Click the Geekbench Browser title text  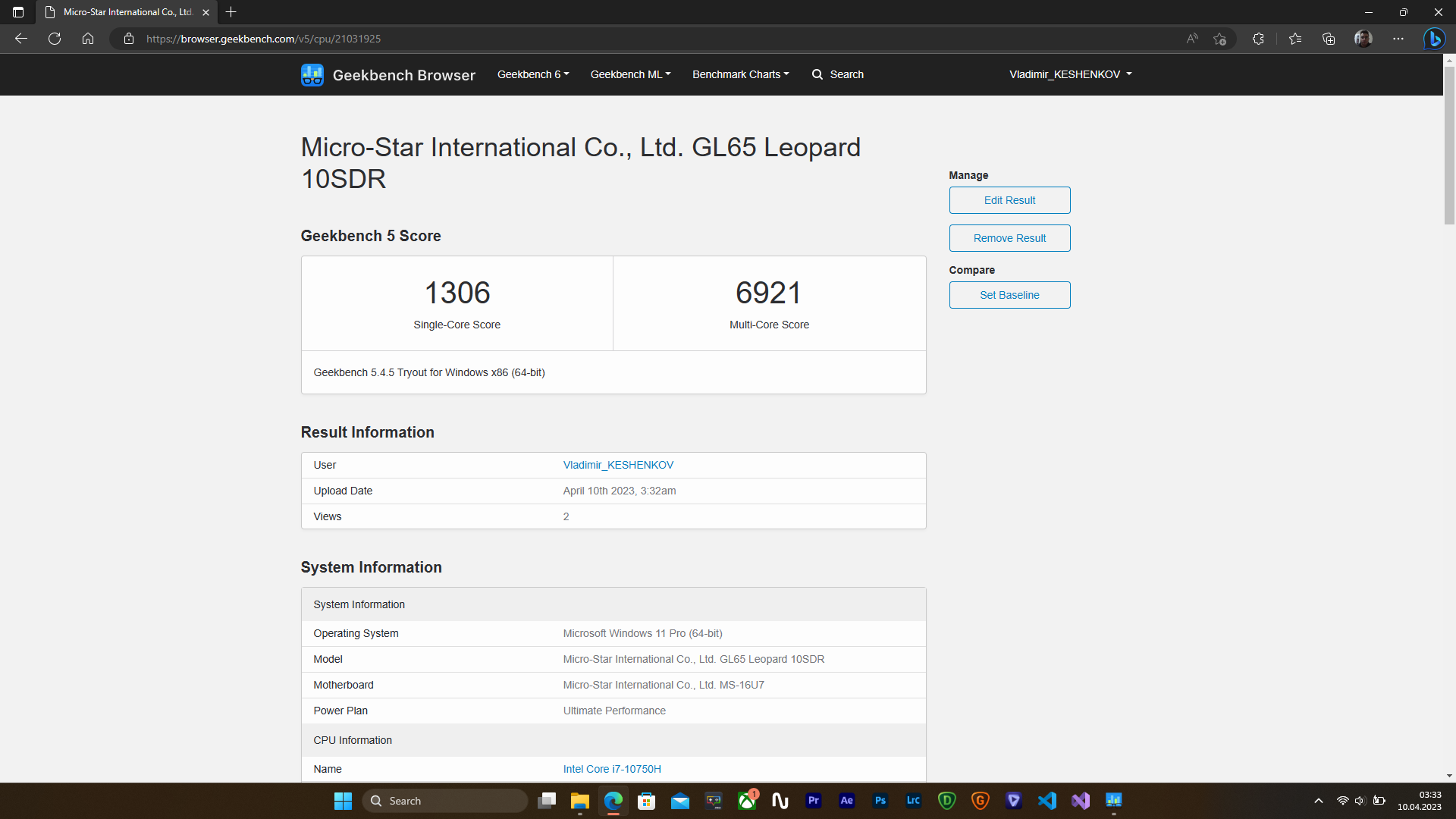click(404, 75)
